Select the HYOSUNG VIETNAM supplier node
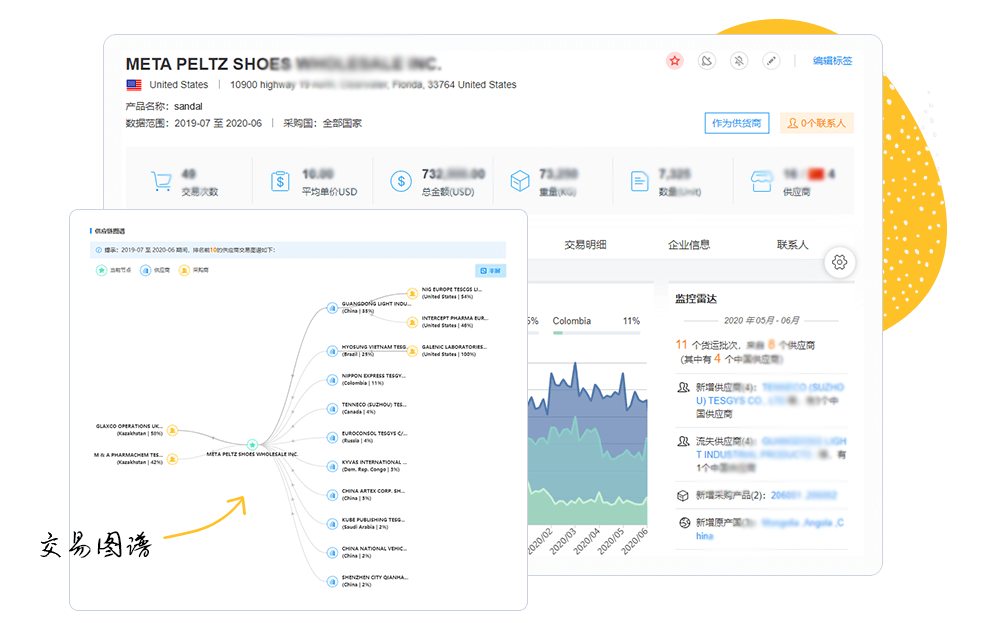 coord(332,351)
